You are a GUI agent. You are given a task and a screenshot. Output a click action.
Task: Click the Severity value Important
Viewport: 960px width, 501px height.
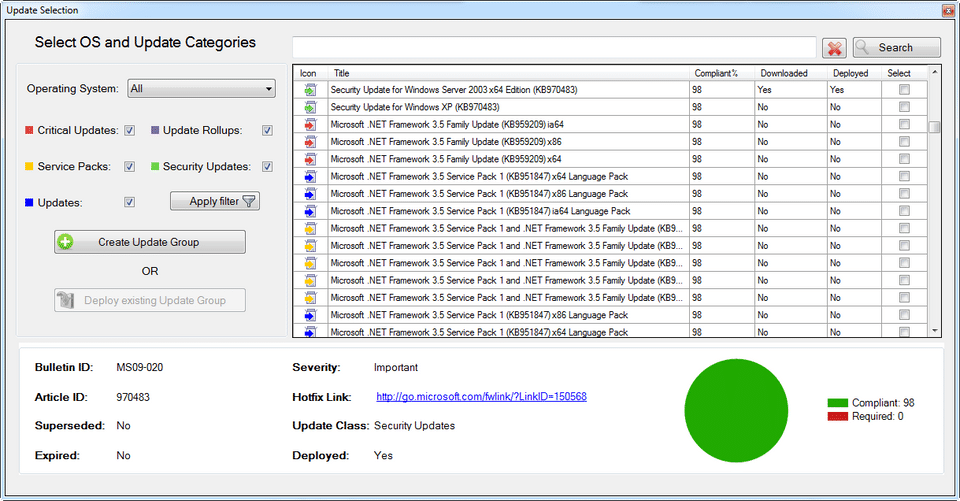[x=396, y=367]
